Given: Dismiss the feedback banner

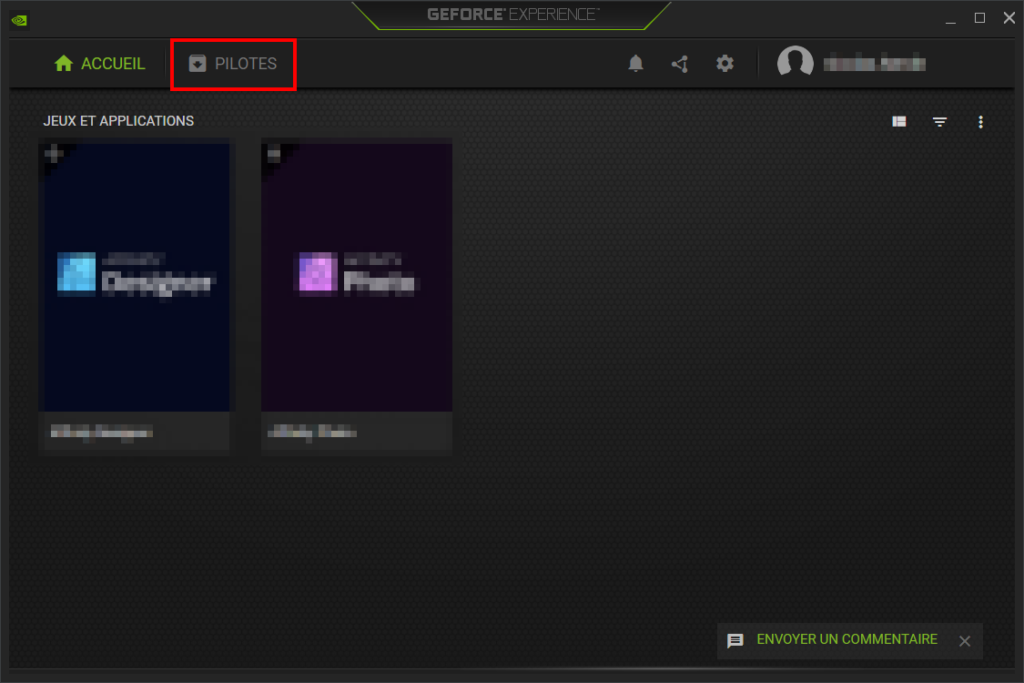Looking at the screenshot, I should 965,641.
